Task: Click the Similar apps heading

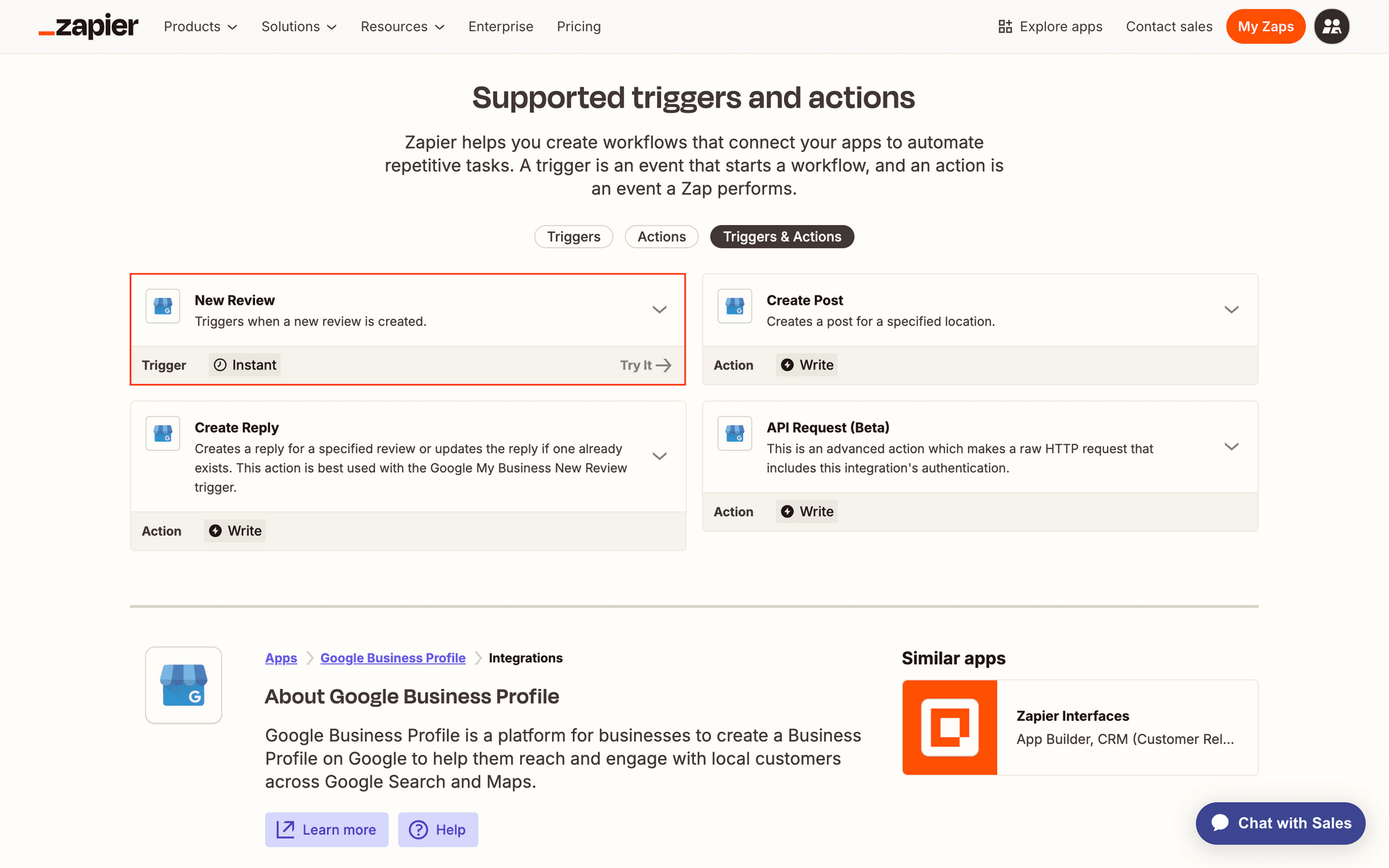Action: pyautogui.click(x=953, y=658)
